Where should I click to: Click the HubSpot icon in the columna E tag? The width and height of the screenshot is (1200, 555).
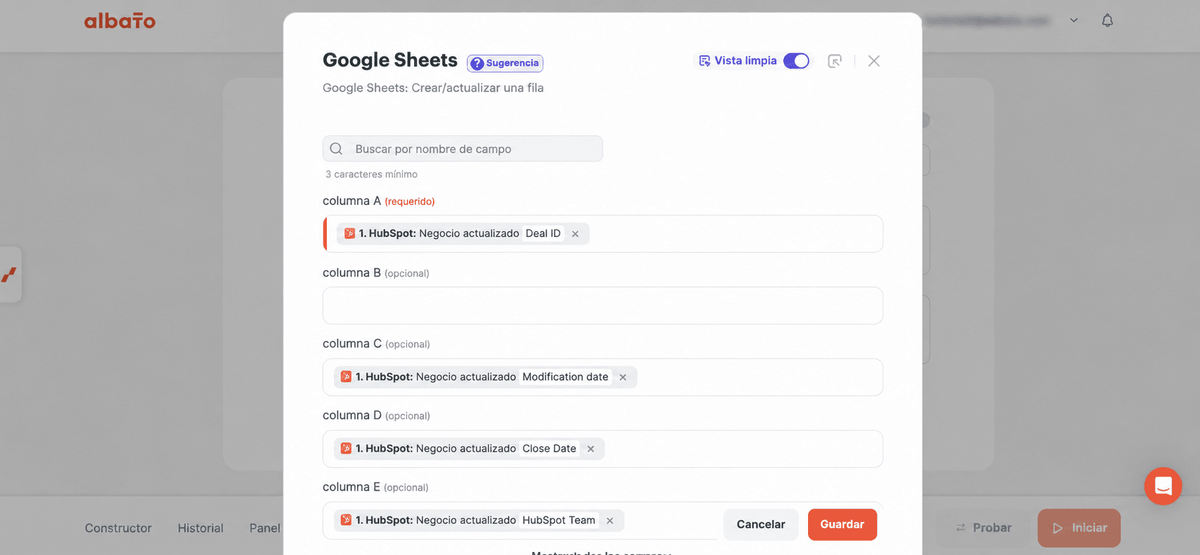346,520
